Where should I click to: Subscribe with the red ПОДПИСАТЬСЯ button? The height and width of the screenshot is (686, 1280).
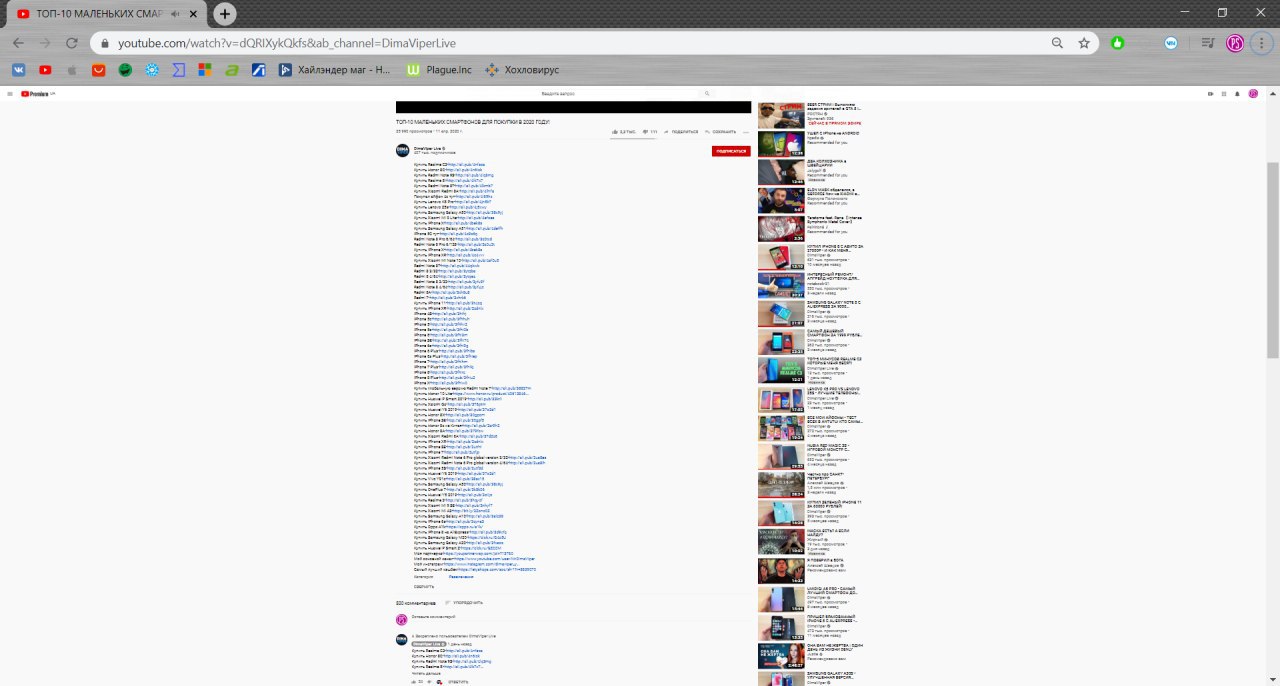coord(731,151)
